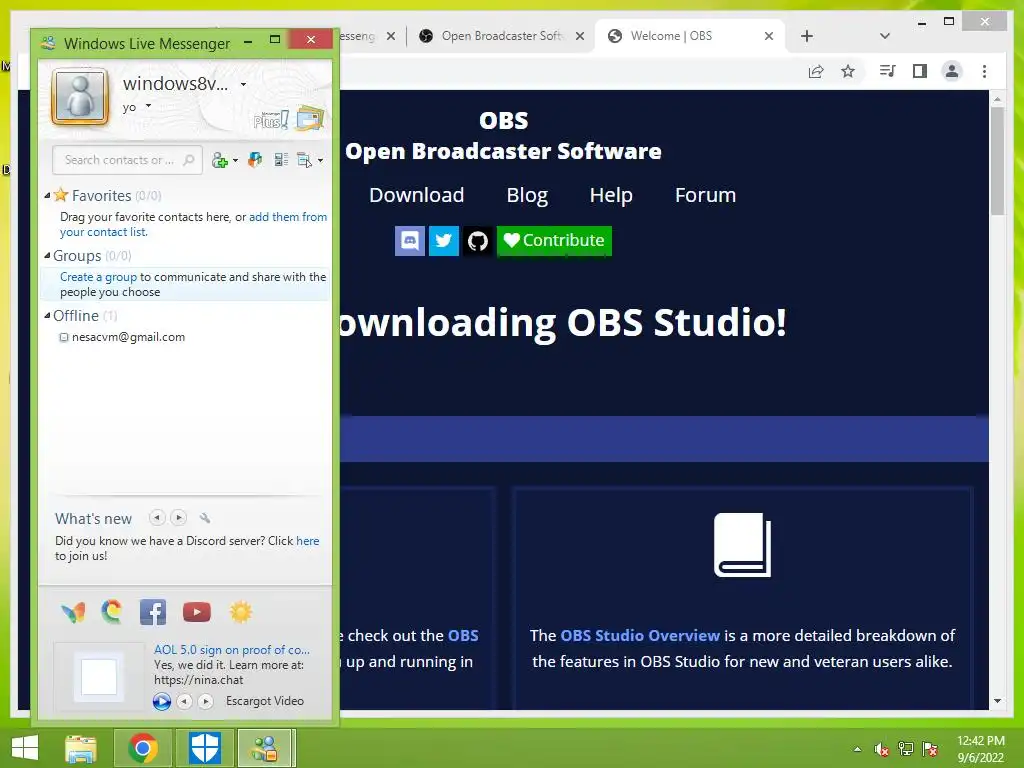Show previous What's new item
1024x768 pixels.
(157, 518)
